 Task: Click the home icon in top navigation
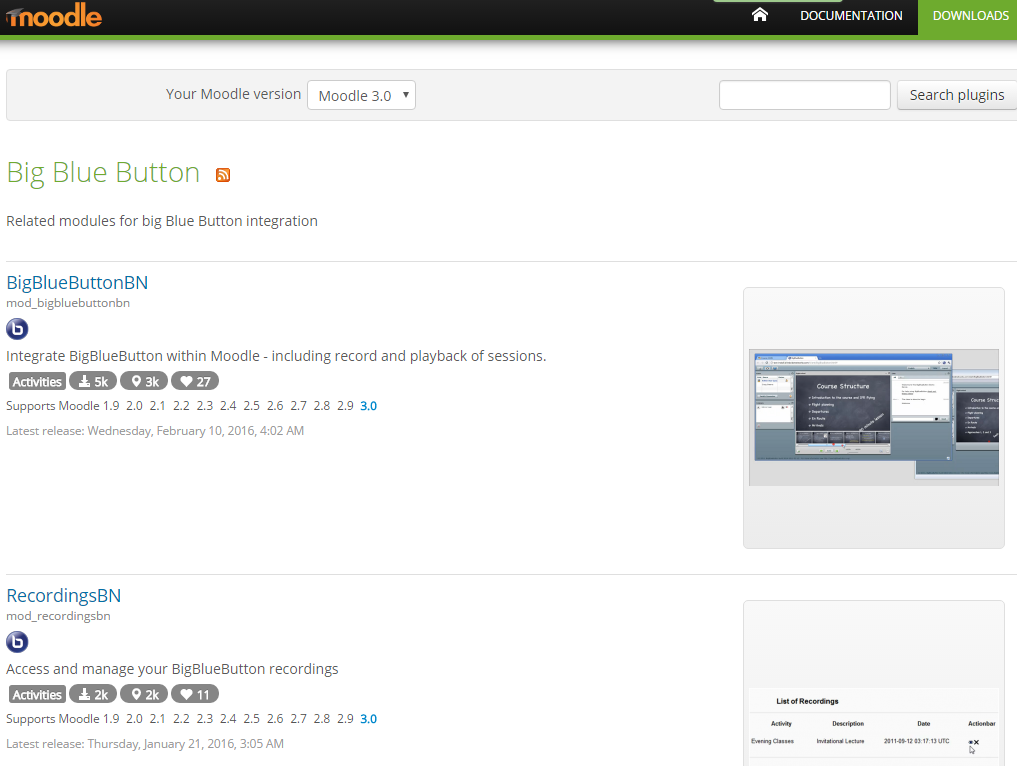point(760,15)
